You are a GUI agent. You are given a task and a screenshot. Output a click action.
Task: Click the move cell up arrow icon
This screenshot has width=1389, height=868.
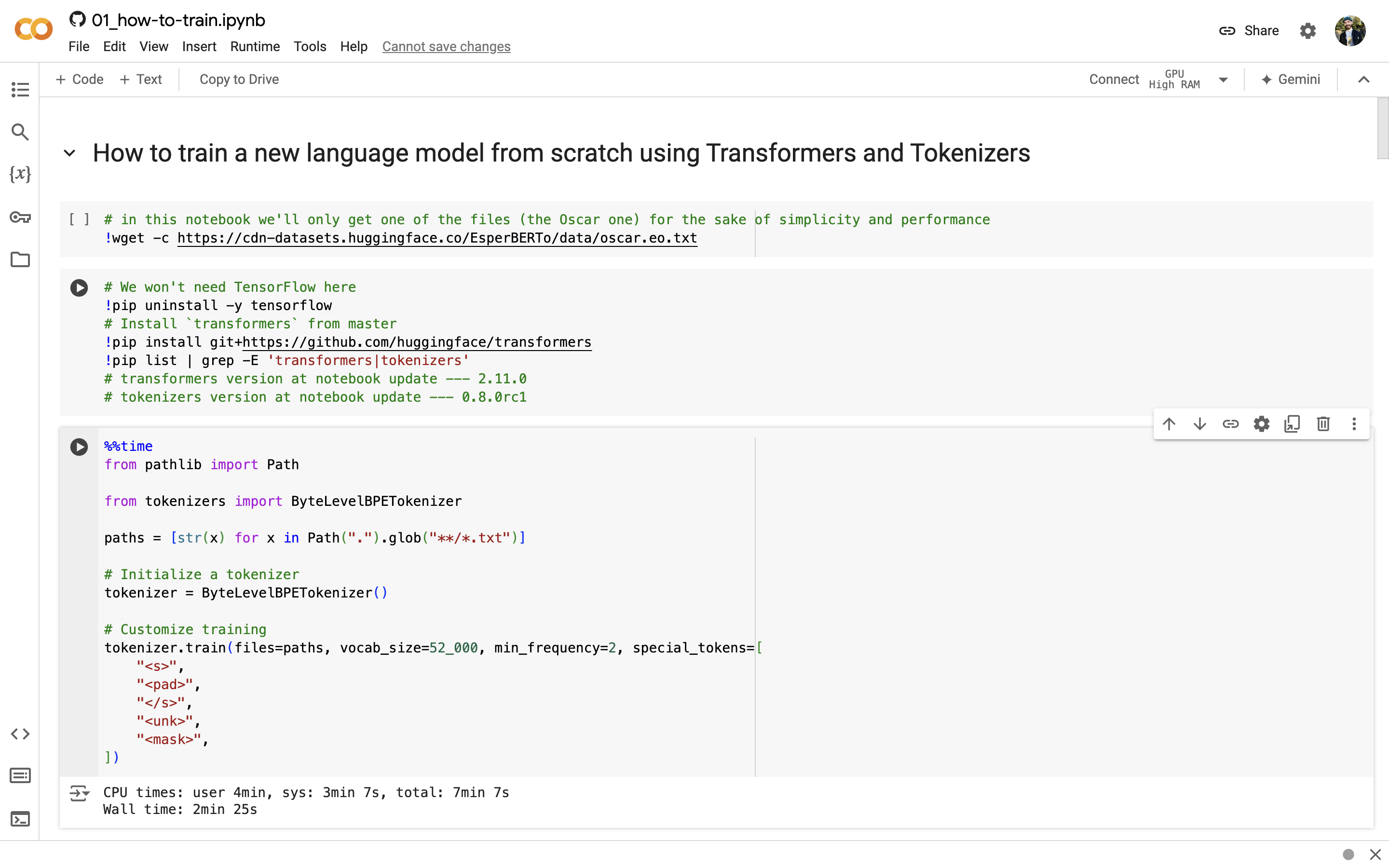coord(1168,424)
